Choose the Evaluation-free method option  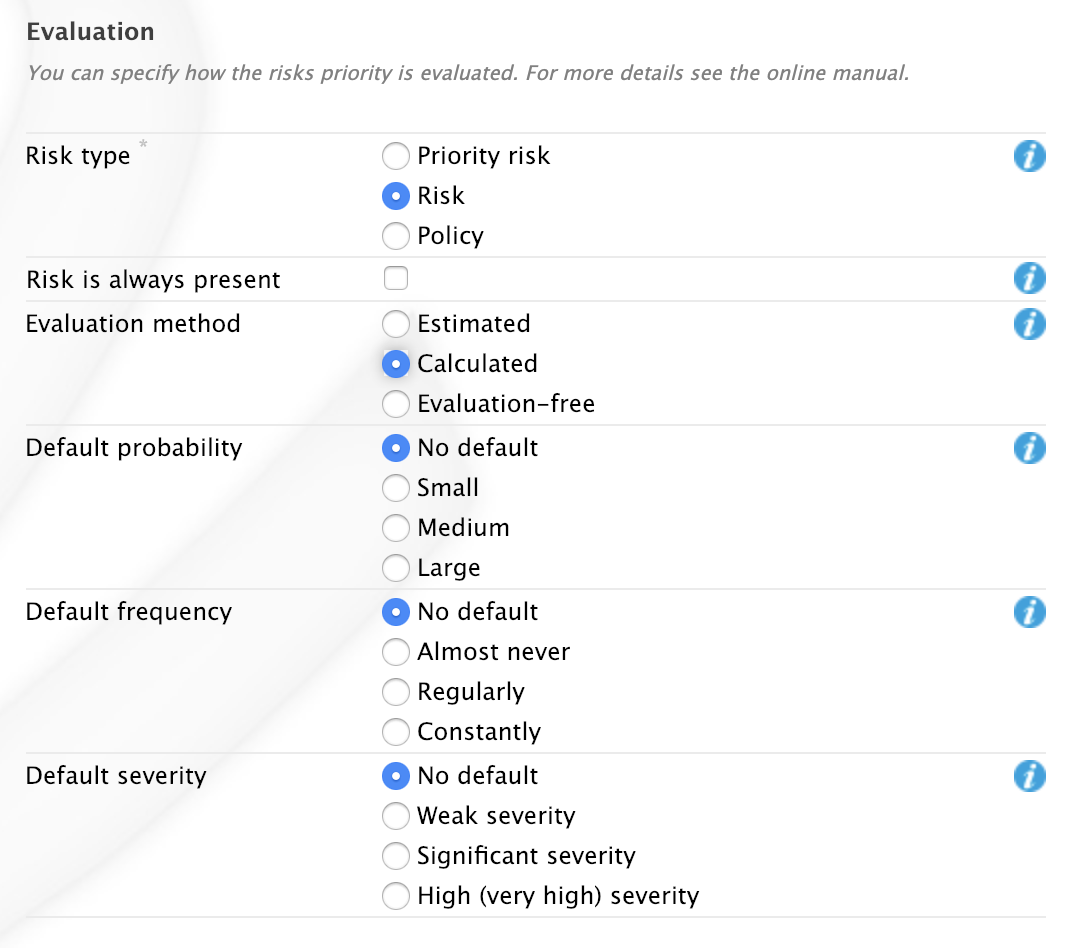[x=396, y=404]
